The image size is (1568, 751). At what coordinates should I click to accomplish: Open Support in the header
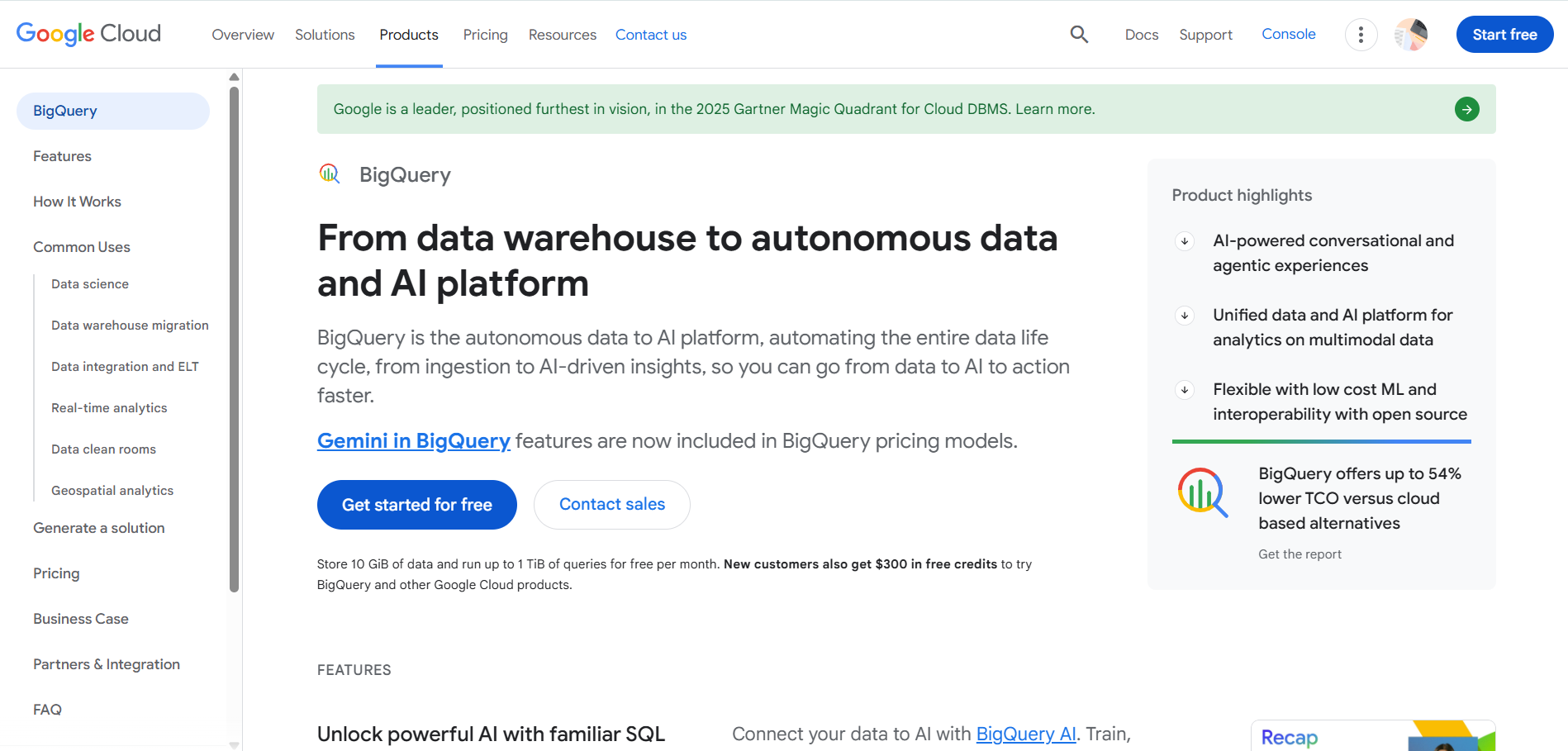pyautogui.click(x=1205, y=35)
